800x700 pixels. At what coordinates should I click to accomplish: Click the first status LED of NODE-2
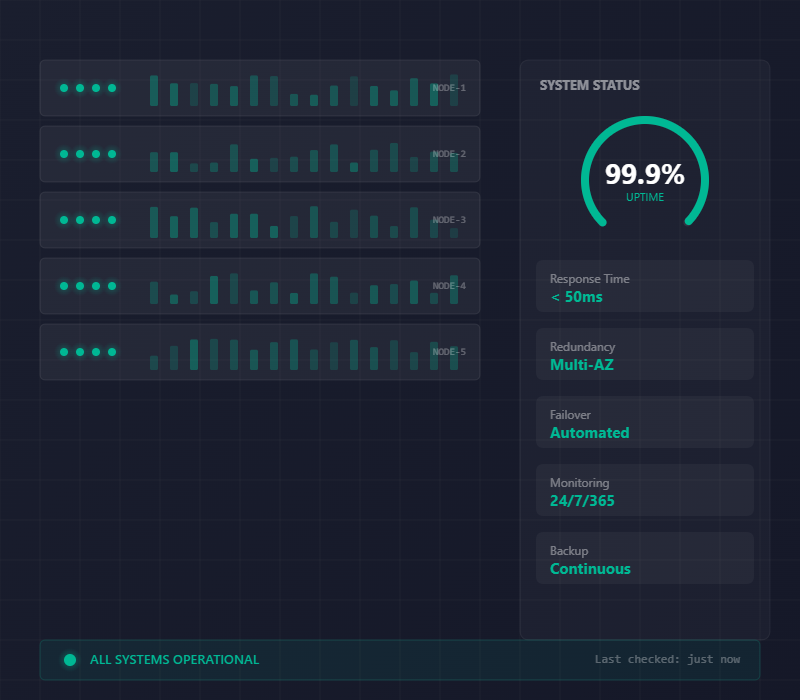(64, 154)
